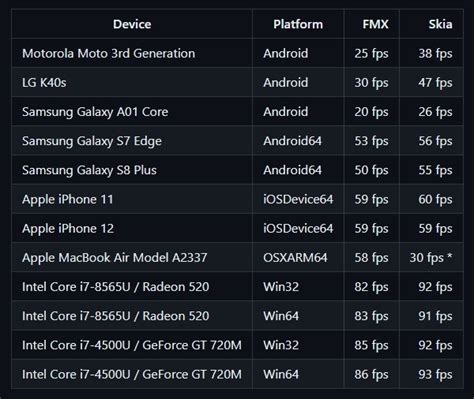
Task: Select the 86 fps FMX value
Action: click(371, 374)
